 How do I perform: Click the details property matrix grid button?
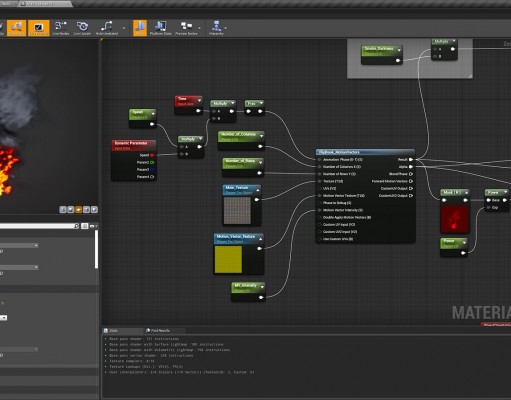(x=85, y=226)
